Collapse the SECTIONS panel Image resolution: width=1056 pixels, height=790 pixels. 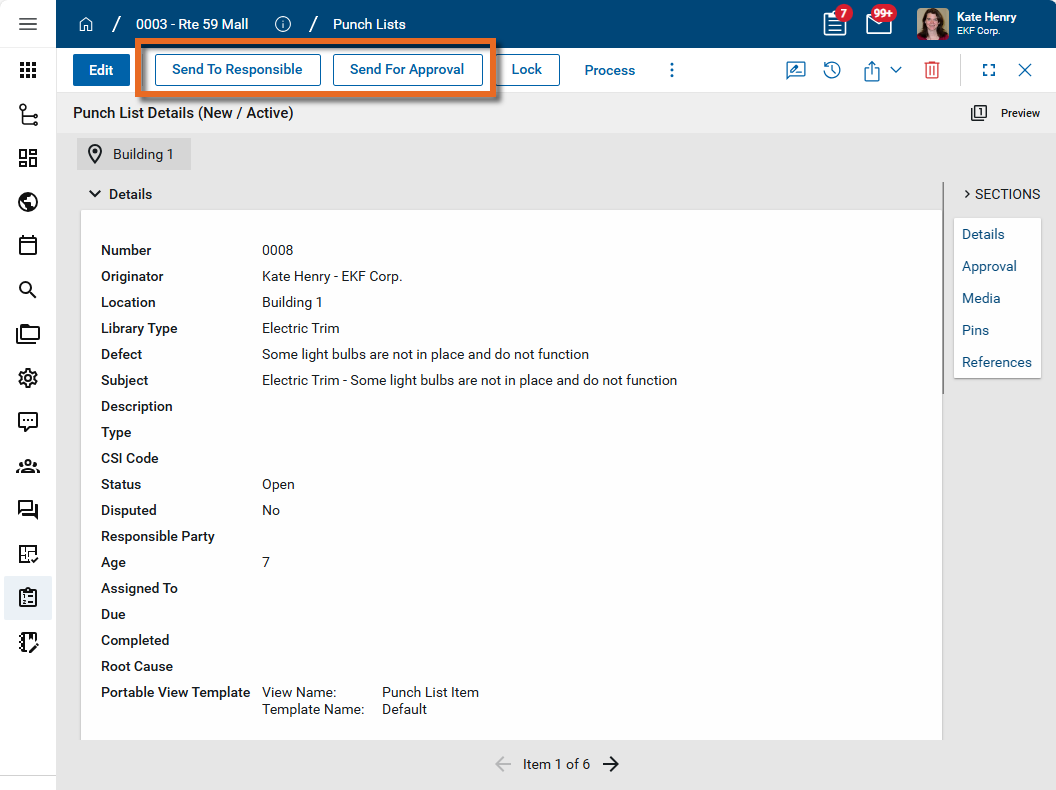[967, 194]
